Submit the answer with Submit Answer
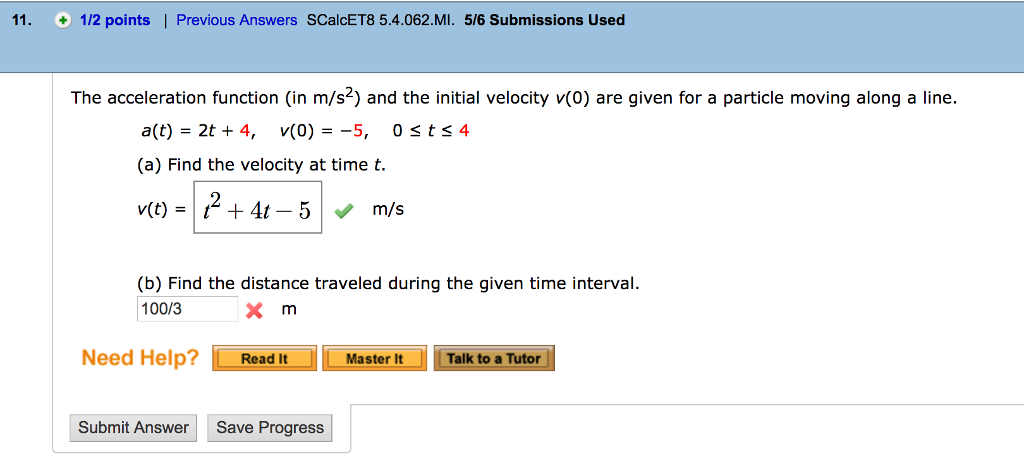Screen dimensions: 1024x466 (133, 428)
